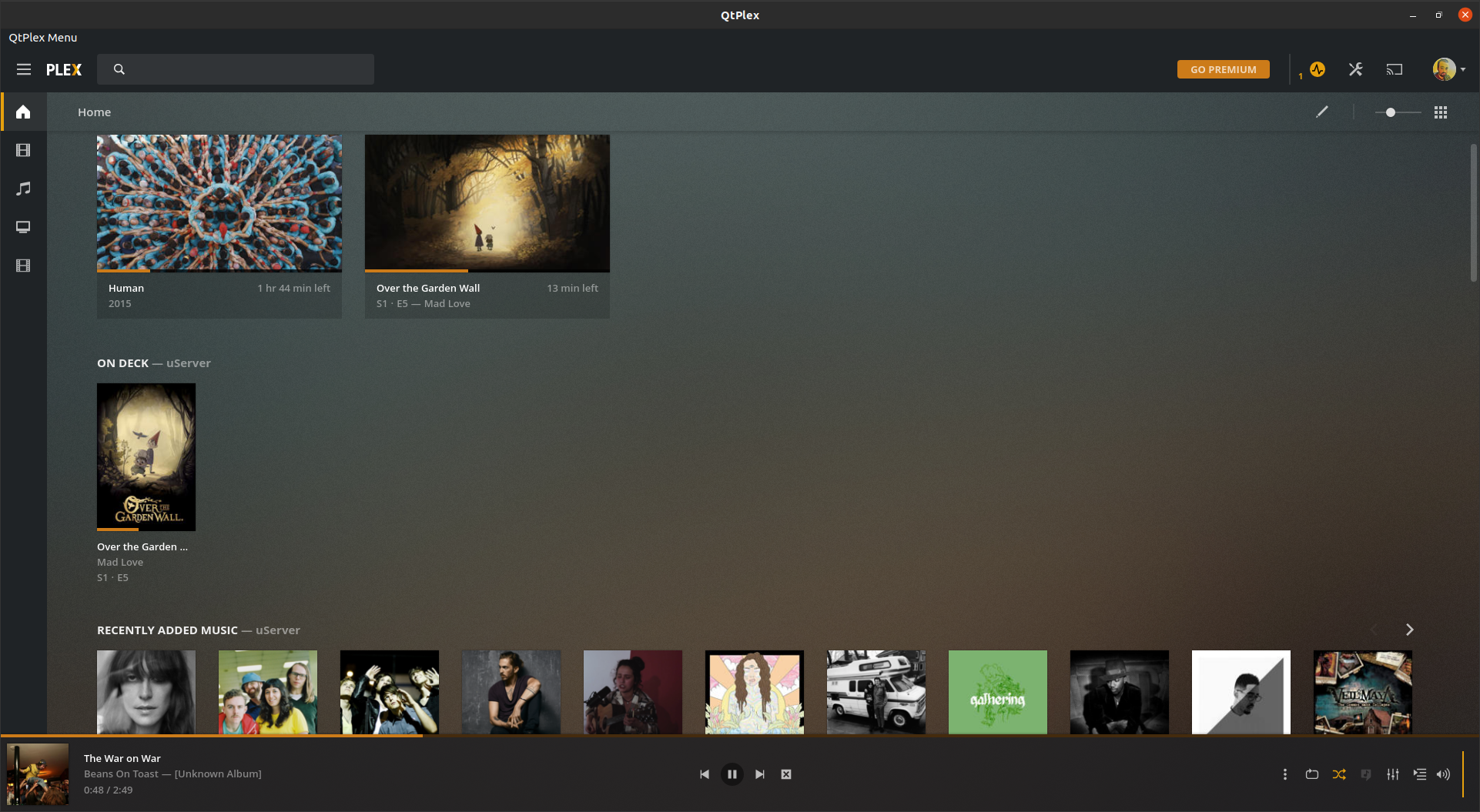Open the play queue icon
The height and width of the screenshot is (812, 1480).
click(1420, 774)
